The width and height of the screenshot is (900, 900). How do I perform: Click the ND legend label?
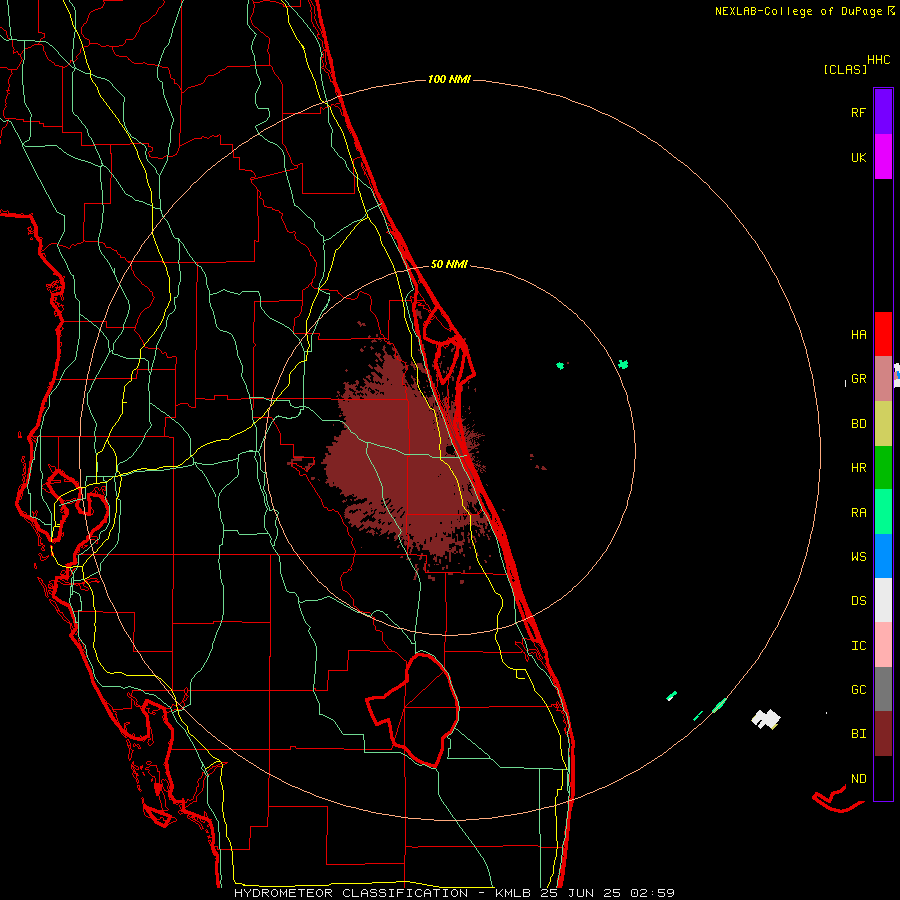click(858, 779)
